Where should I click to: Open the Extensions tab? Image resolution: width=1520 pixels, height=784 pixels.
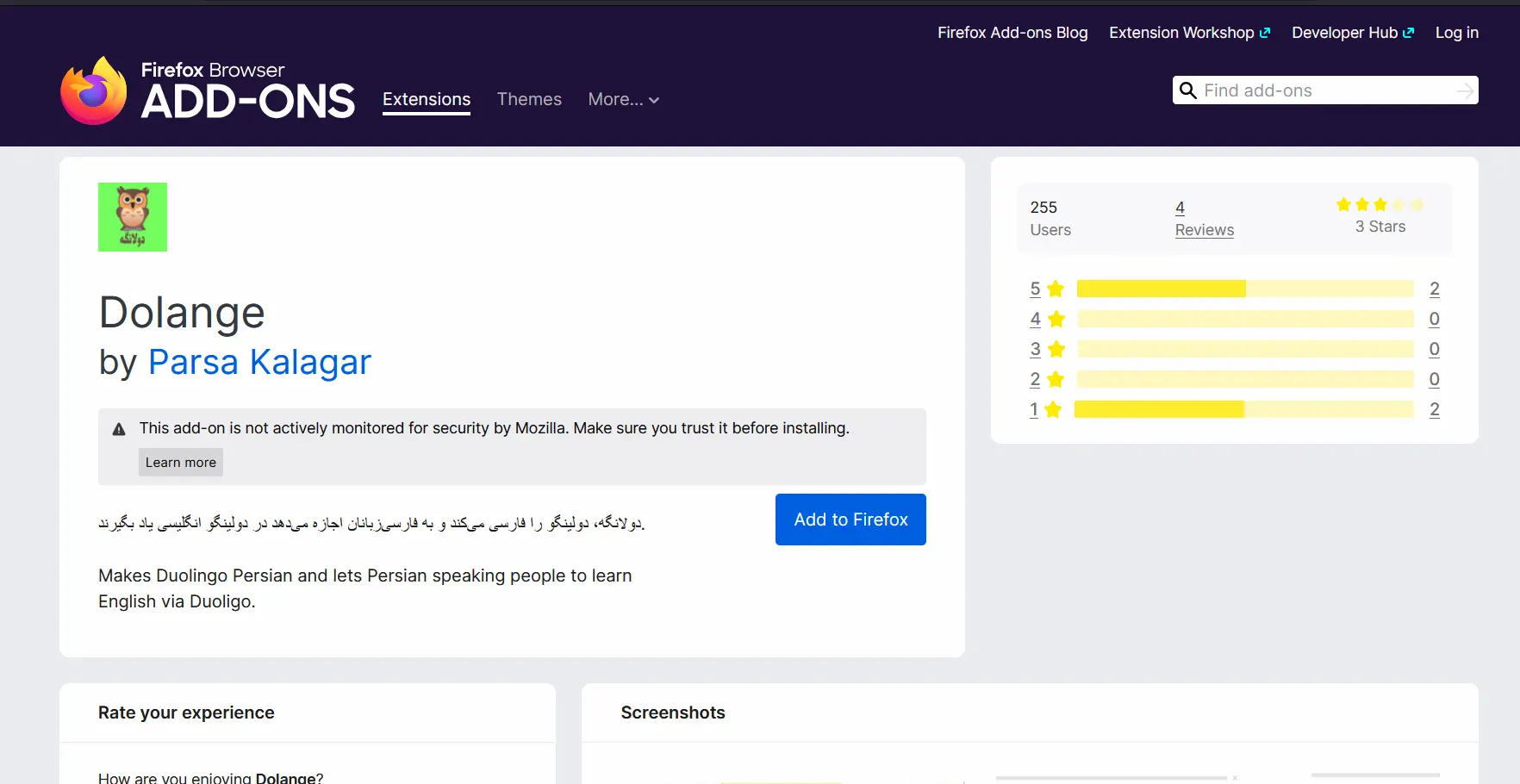427,100
